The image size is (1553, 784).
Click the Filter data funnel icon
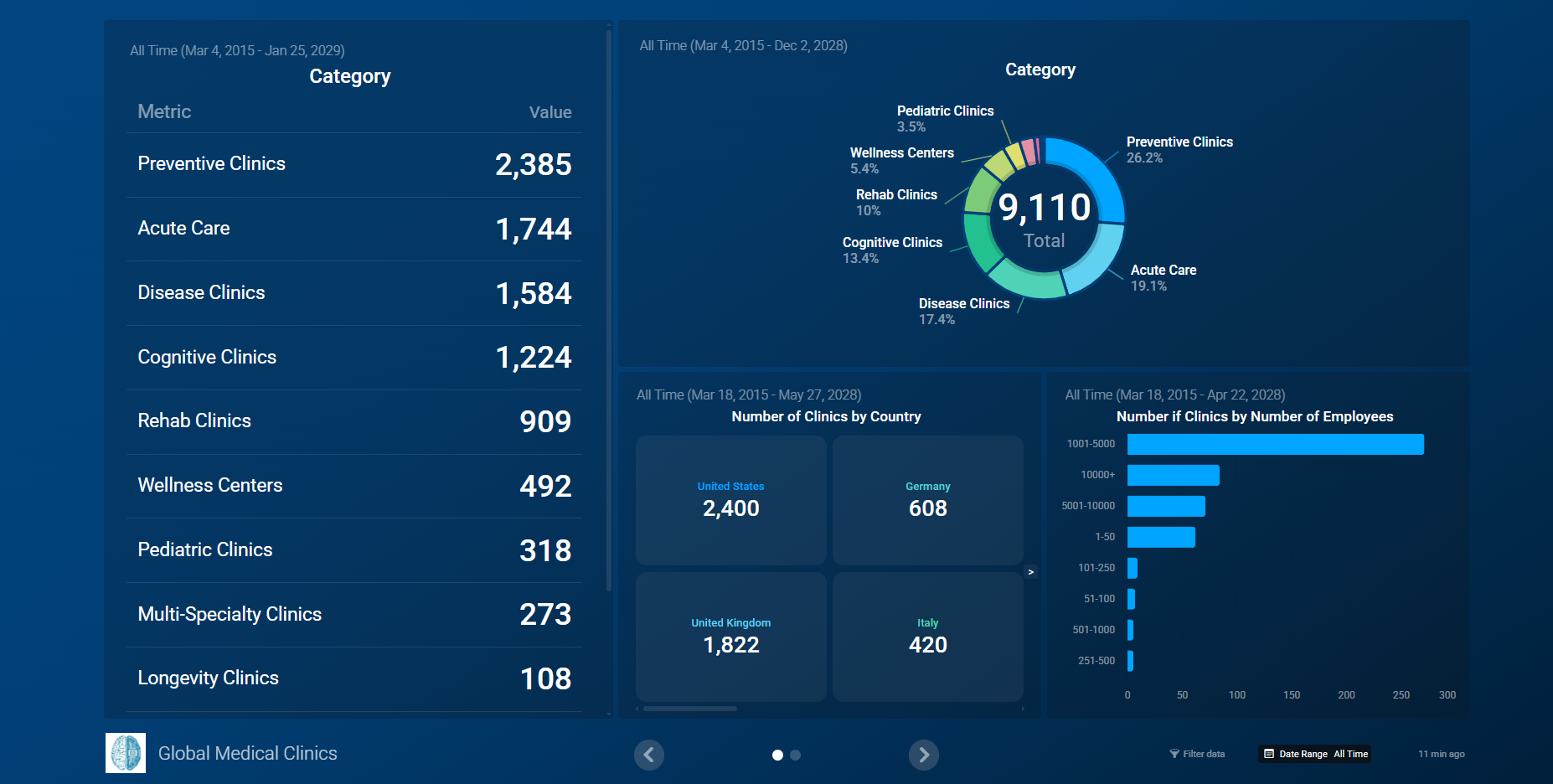tap(1174, 754)
